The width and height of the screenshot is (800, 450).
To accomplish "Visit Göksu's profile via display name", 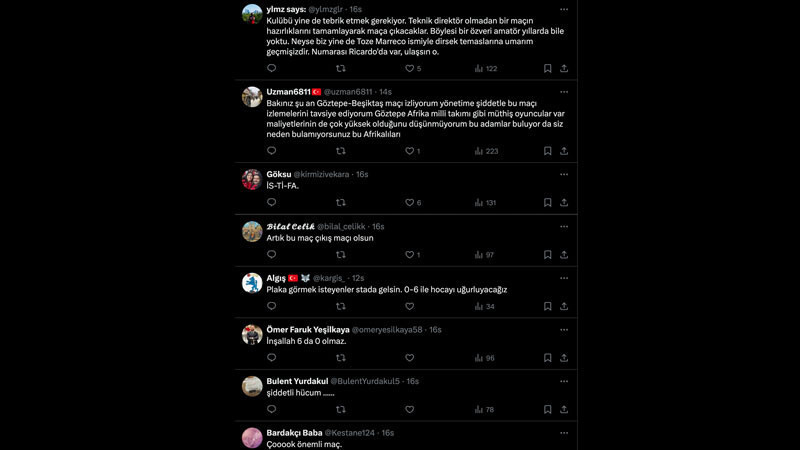I will pos(279,174).
